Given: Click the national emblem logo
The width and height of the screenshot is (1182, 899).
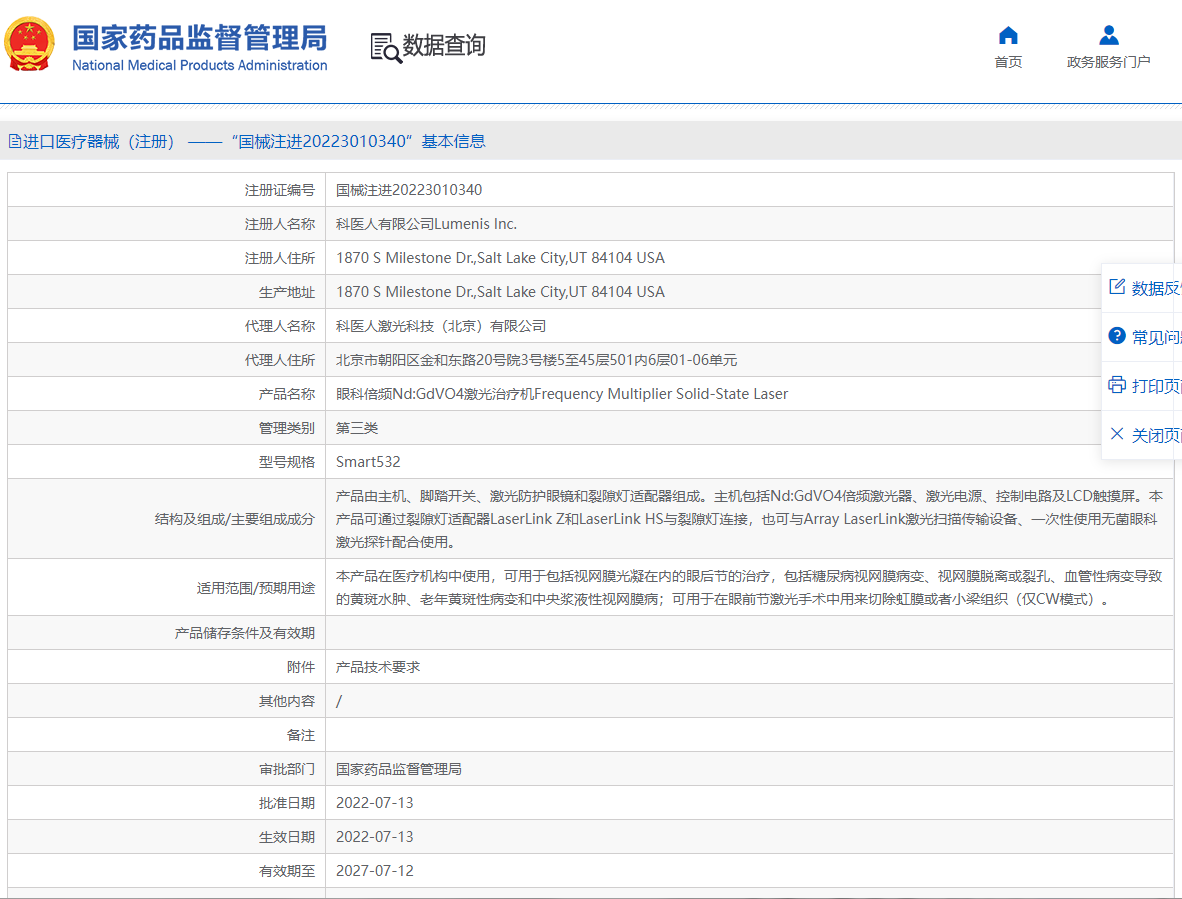Looking at the screenshot, I should [x=29, y=45].
